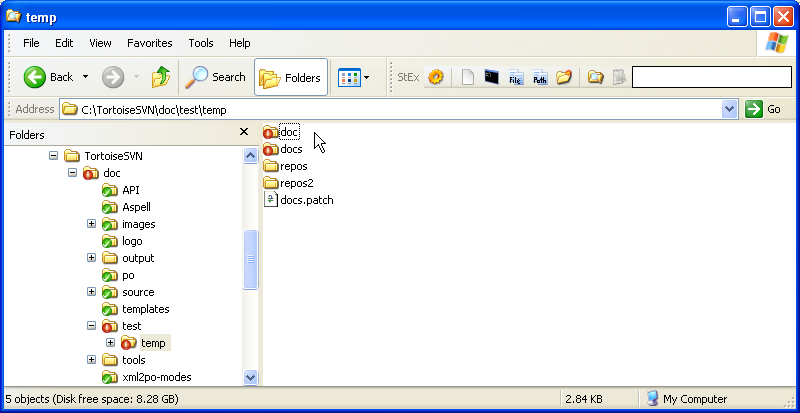Collapse the test tree node

(x=91, y=326)
